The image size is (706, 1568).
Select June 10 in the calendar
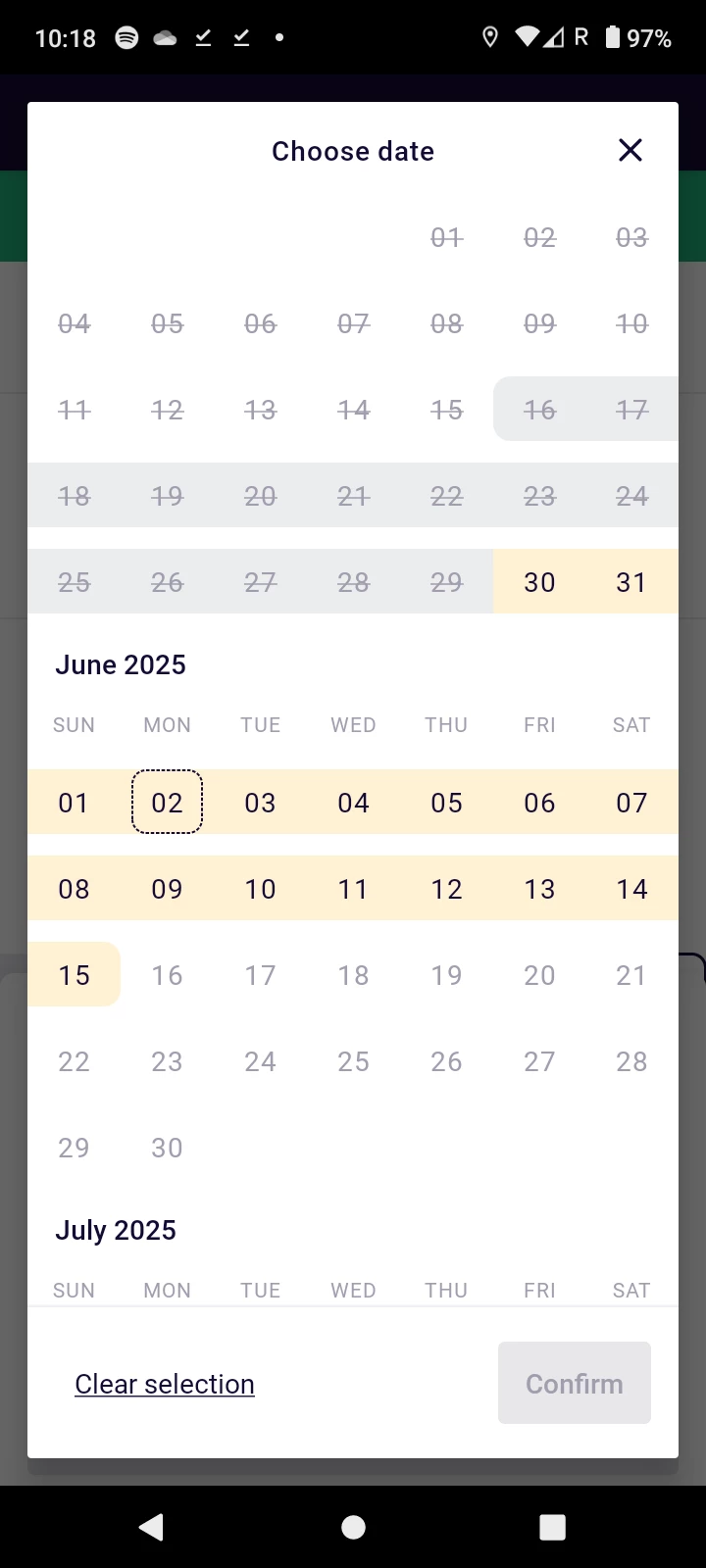pyautogui.click(x=260, y=889)
